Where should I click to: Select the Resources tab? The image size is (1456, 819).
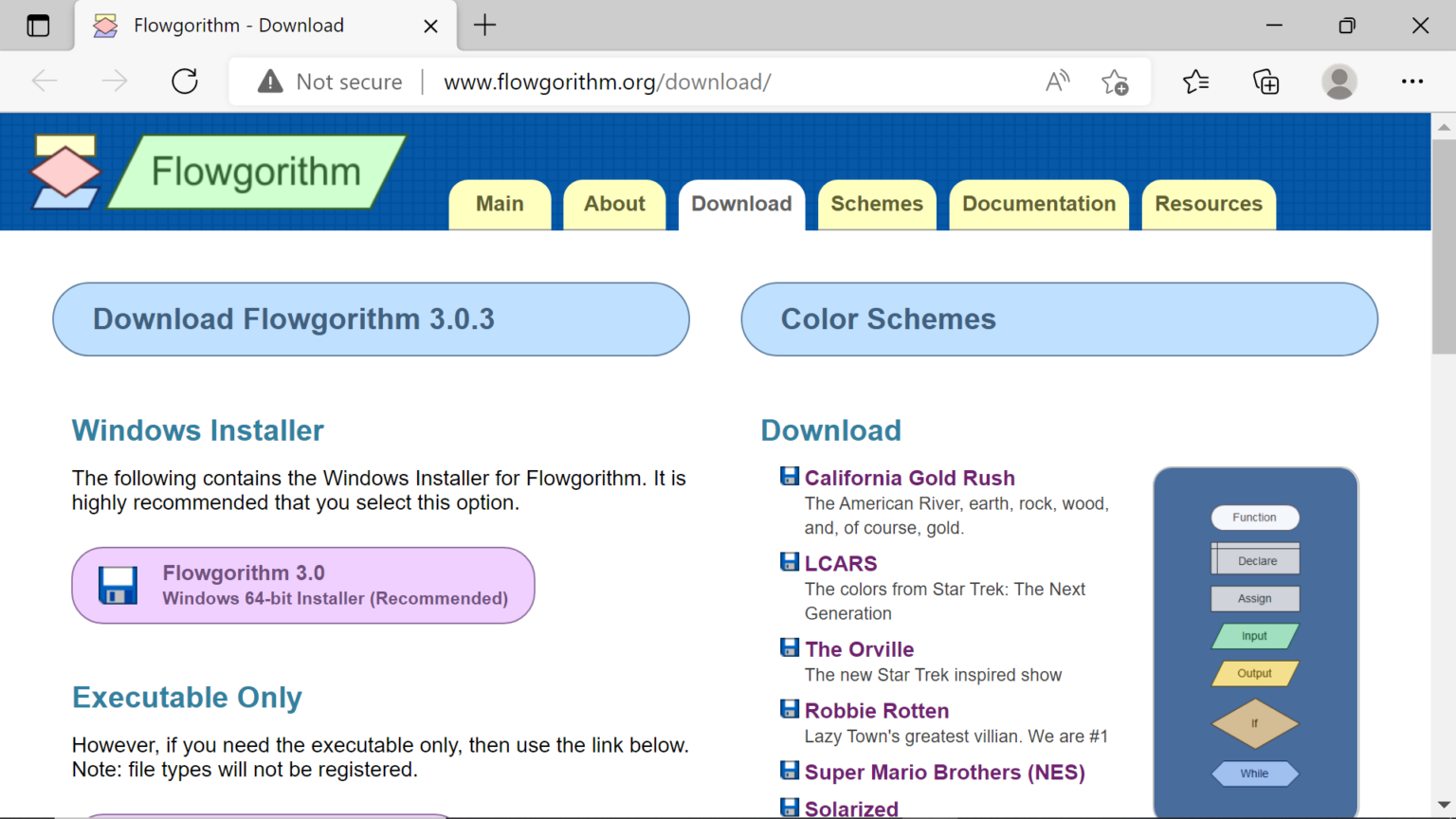point(1209,204)
